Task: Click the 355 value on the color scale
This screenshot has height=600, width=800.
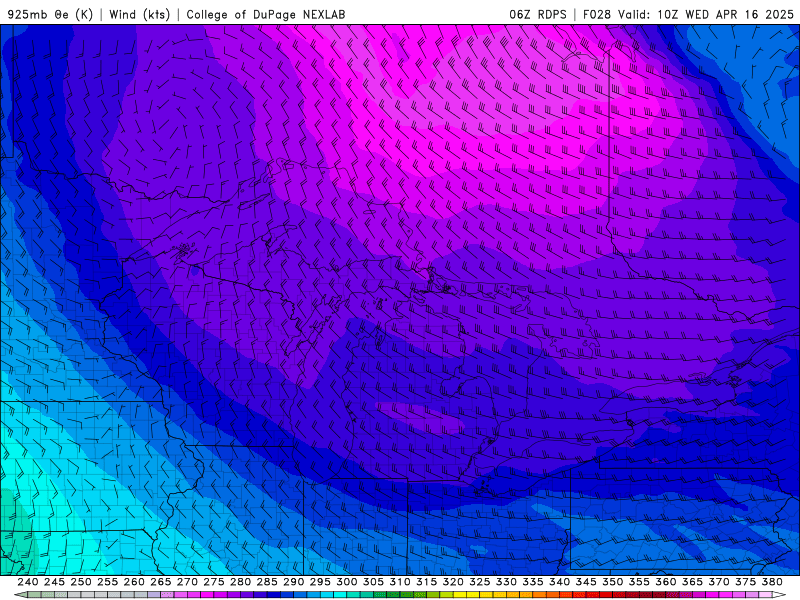Action: [638, 582]
